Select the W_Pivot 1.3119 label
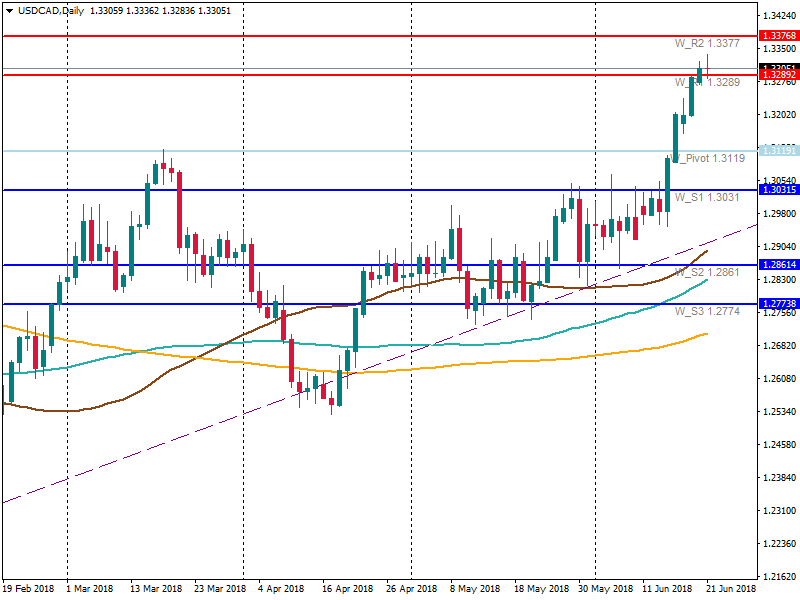 710,158
